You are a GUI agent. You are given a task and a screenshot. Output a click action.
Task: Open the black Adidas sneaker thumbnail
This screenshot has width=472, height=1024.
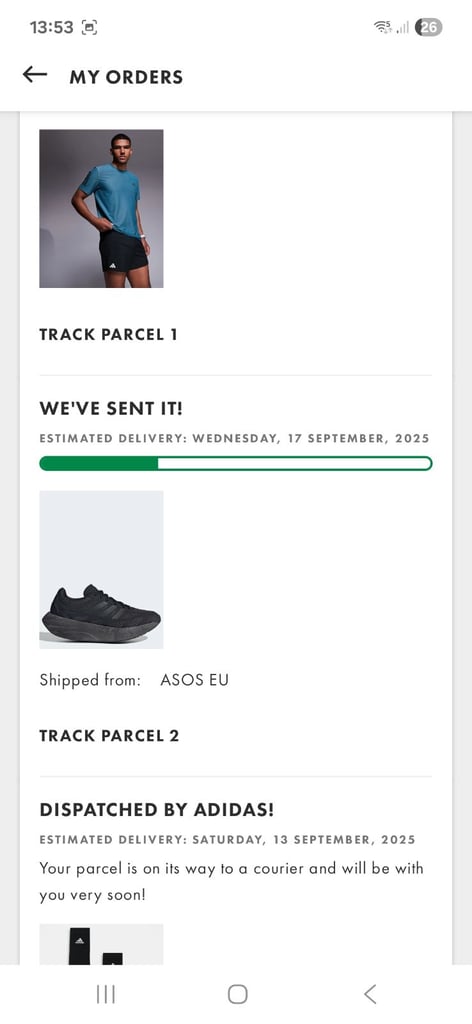(x=101, y=569)
